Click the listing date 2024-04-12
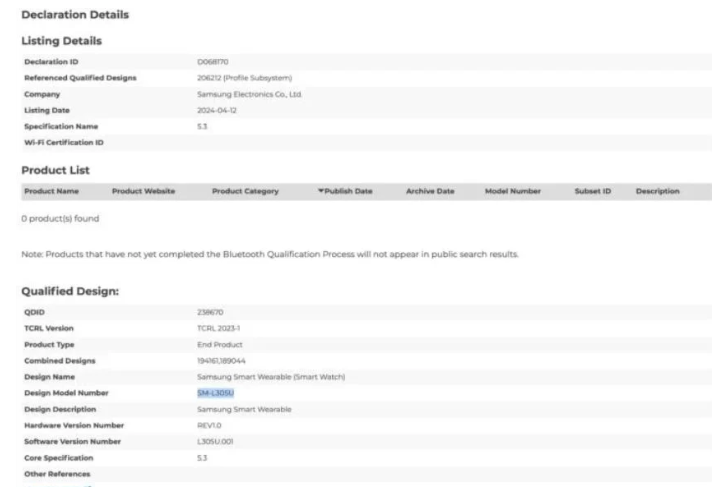 point(217,110)
